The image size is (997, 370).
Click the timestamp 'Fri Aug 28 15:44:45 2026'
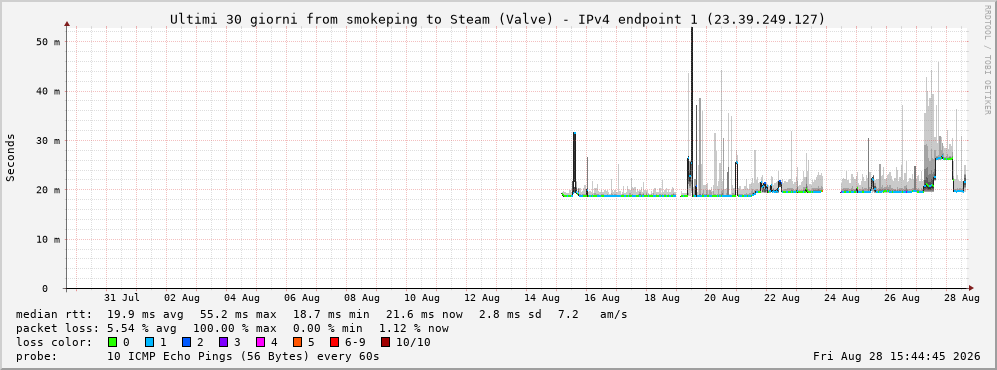[x=897, y=357]
